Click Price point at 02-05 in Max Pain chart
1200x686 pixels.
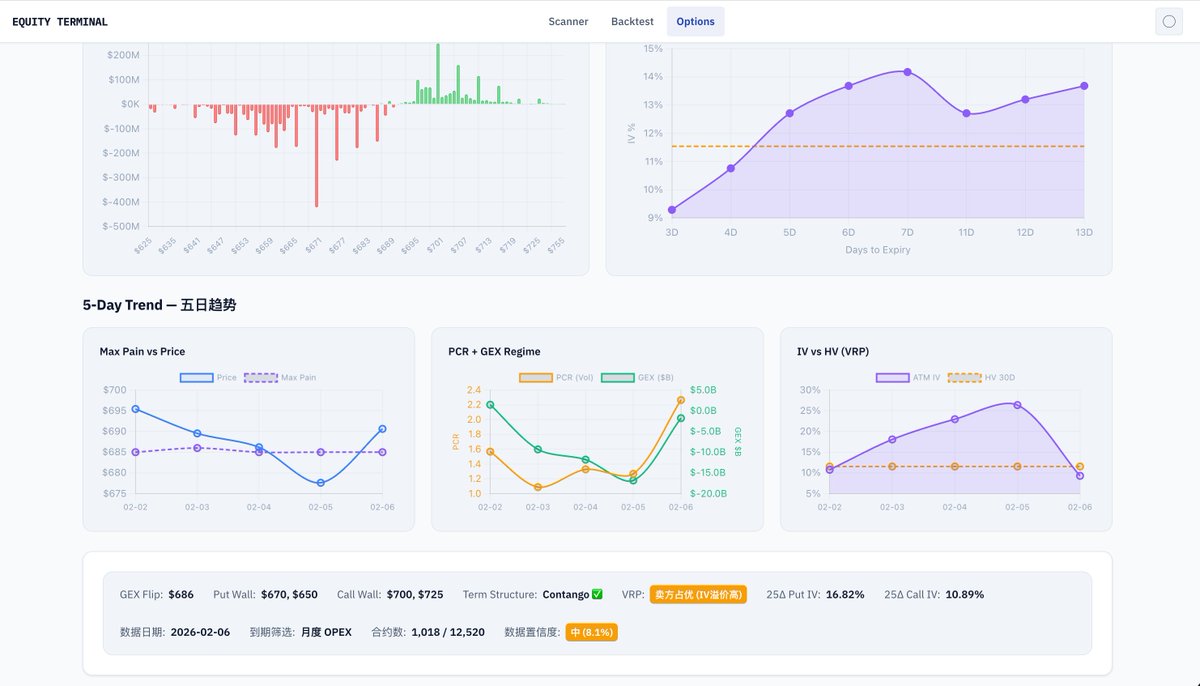pyautogui.click(x=320, y=483)
